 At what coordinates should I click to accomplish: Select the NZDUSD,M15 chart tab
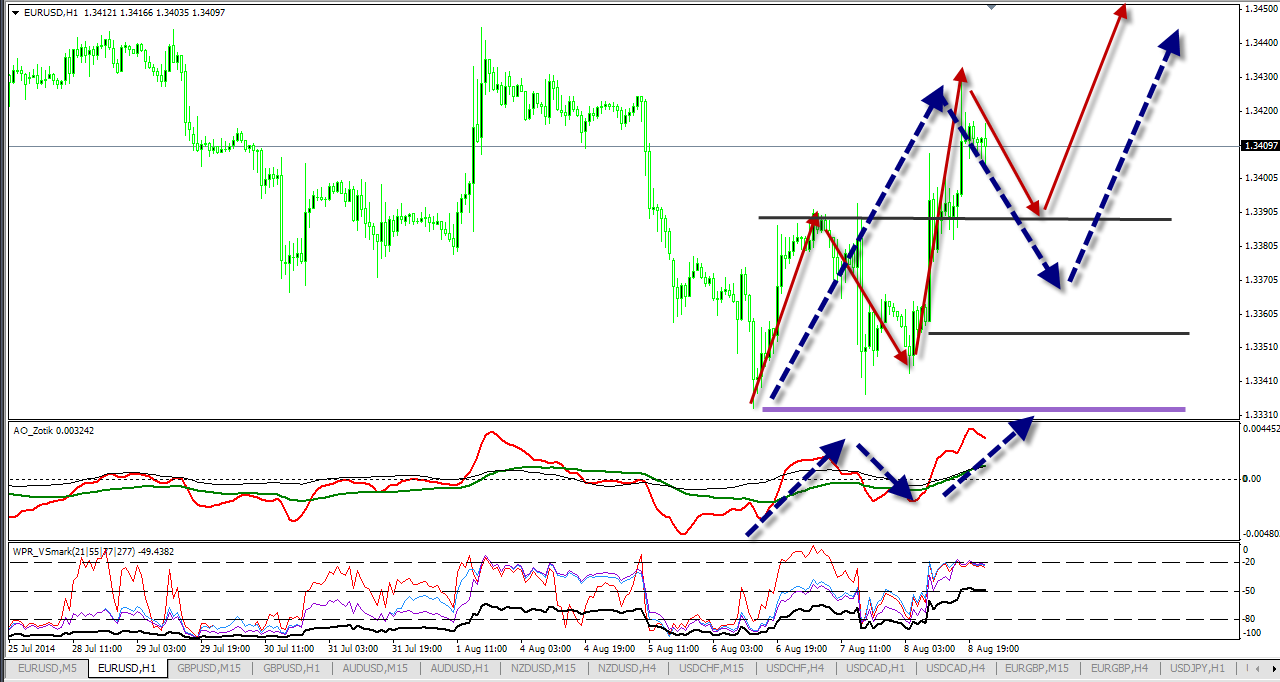[x=541, y=668]
